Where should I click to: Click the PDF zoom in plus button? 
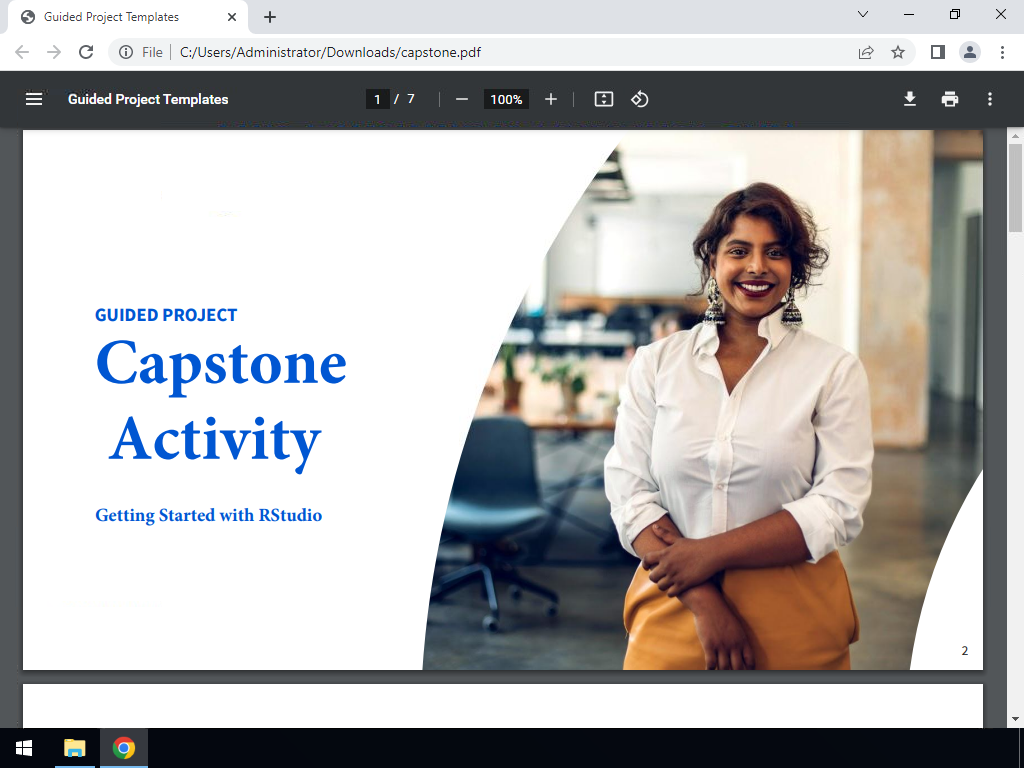[551, 99]
